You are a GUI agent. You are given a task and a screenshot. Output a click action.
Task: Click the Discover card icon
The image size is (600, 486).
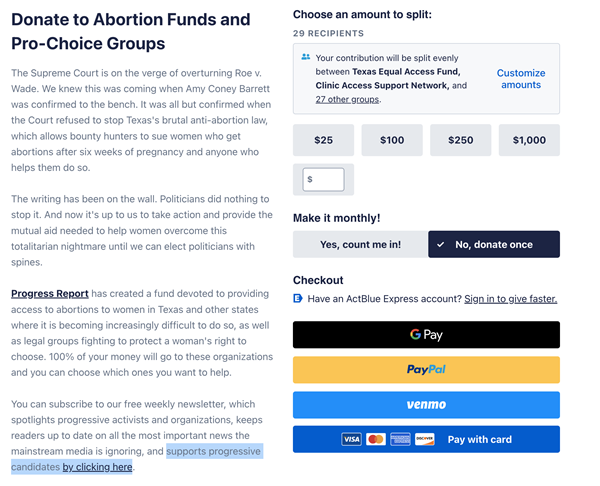pos(425,439)
